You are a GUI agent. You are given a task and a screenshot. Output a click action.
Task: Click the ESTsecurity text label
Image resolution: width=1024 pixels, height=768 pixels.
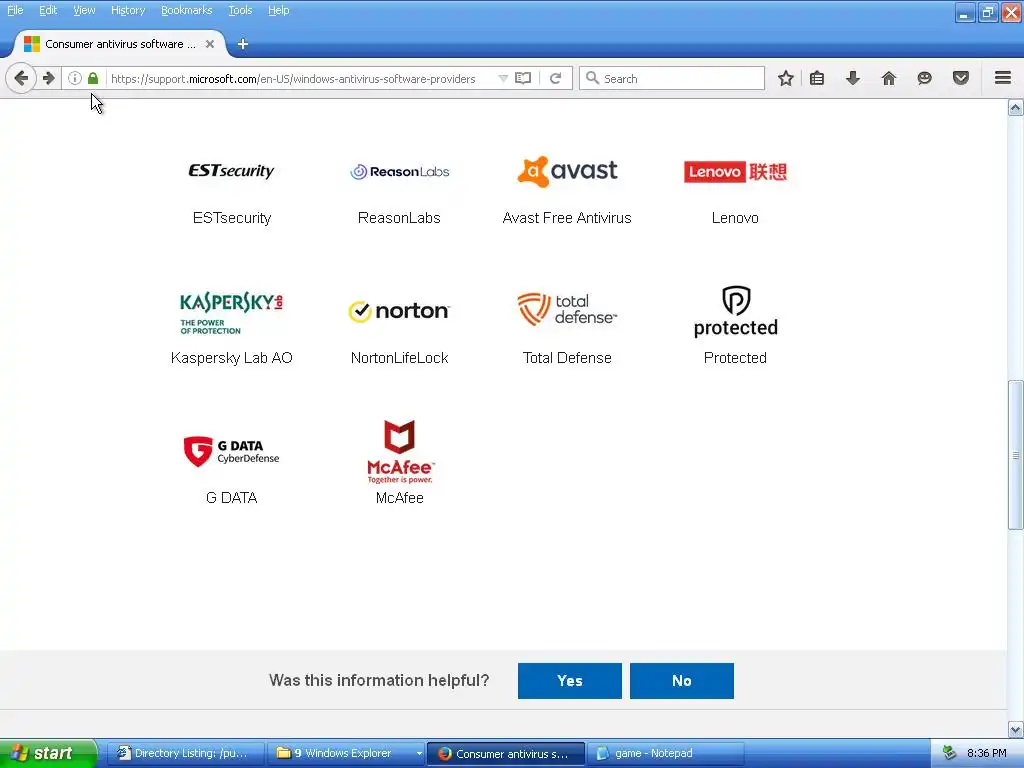point(232,218)
